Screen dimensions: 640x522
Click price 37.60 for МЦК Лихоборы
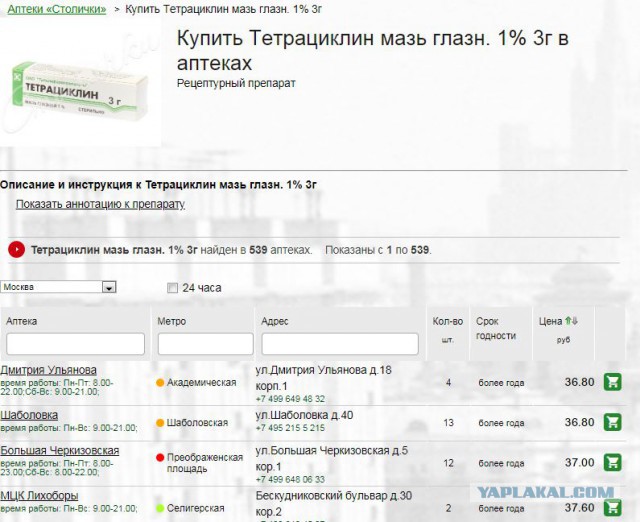[x=580, y=508]
